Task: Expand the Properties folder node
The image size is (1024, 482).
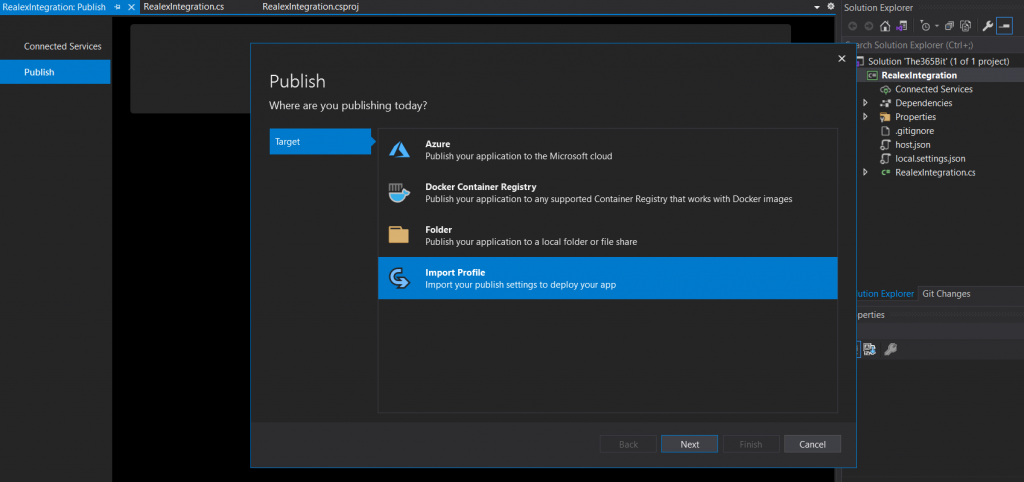Action: pyautogui.click(x=865, y=117)
